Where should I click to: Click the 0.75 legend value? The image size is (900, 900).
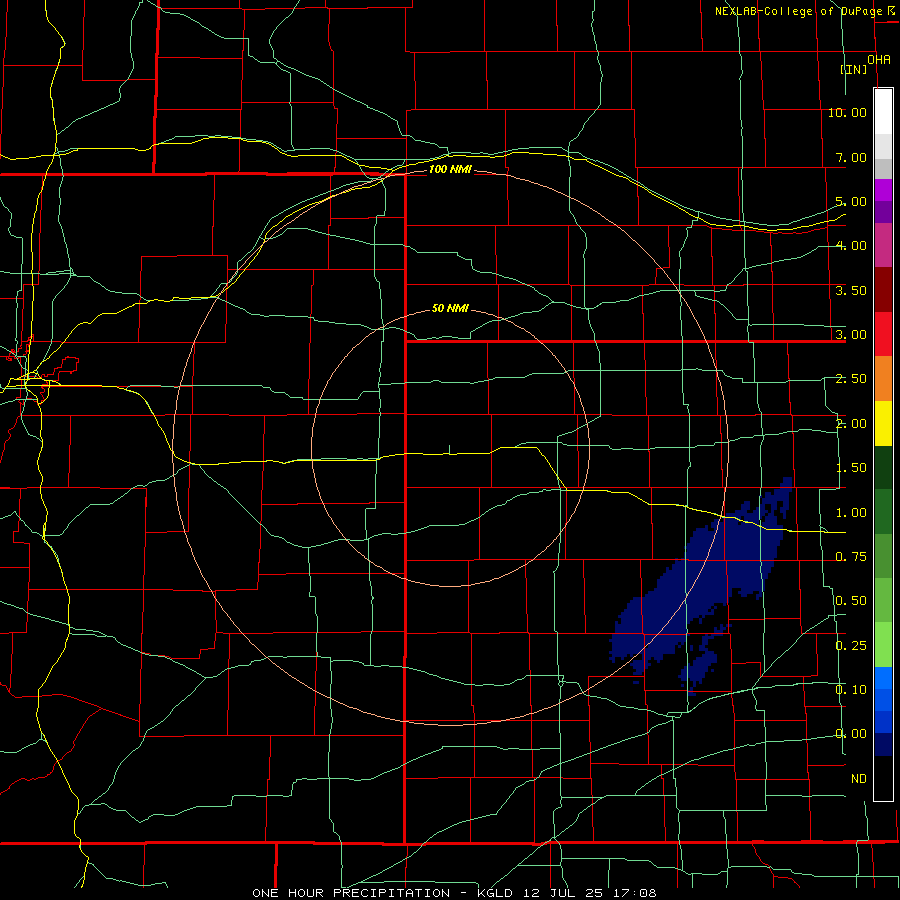851,557
